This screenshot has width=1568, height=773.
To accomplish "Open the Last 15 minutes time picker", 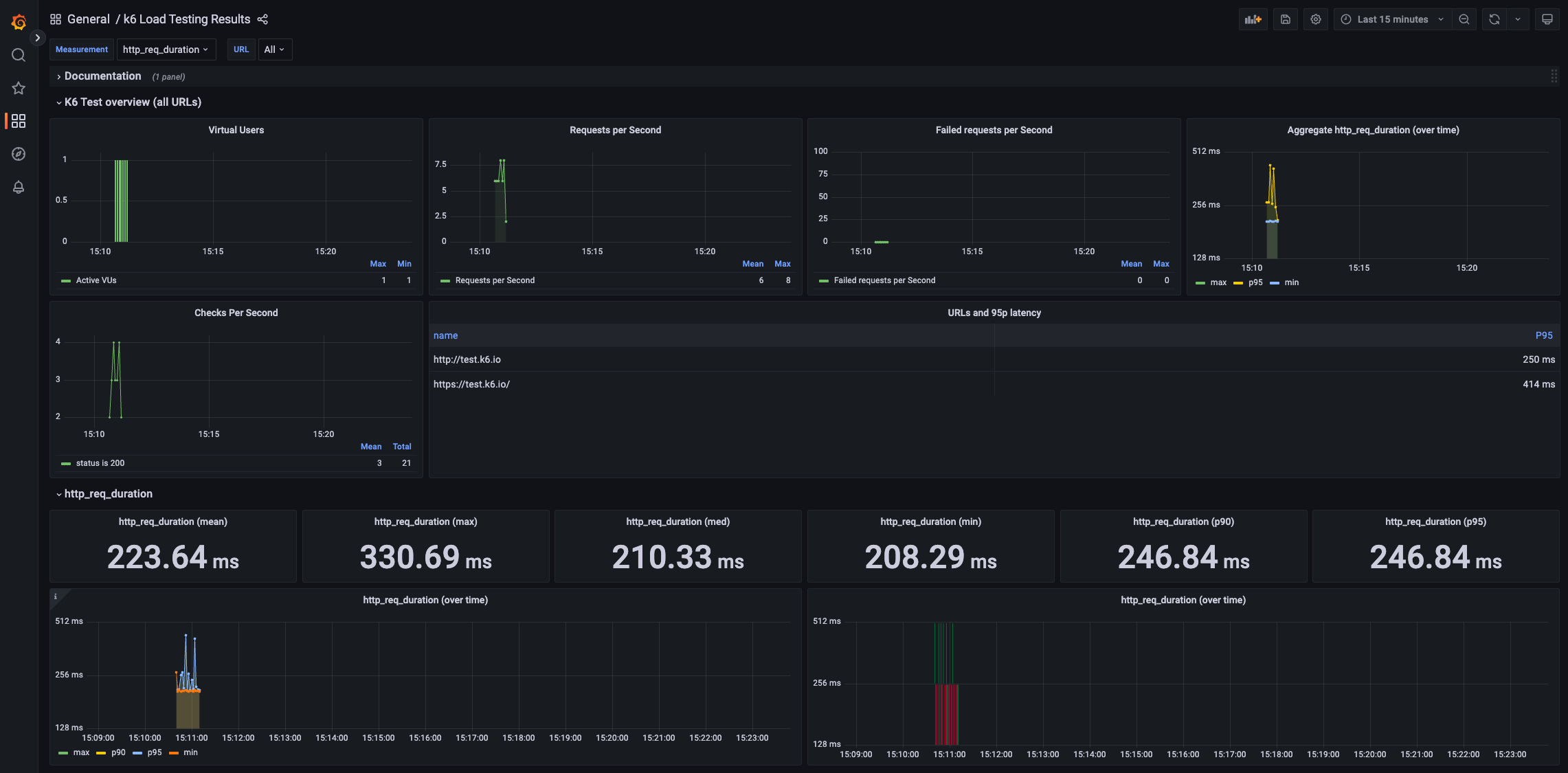I will (1392, 19).
